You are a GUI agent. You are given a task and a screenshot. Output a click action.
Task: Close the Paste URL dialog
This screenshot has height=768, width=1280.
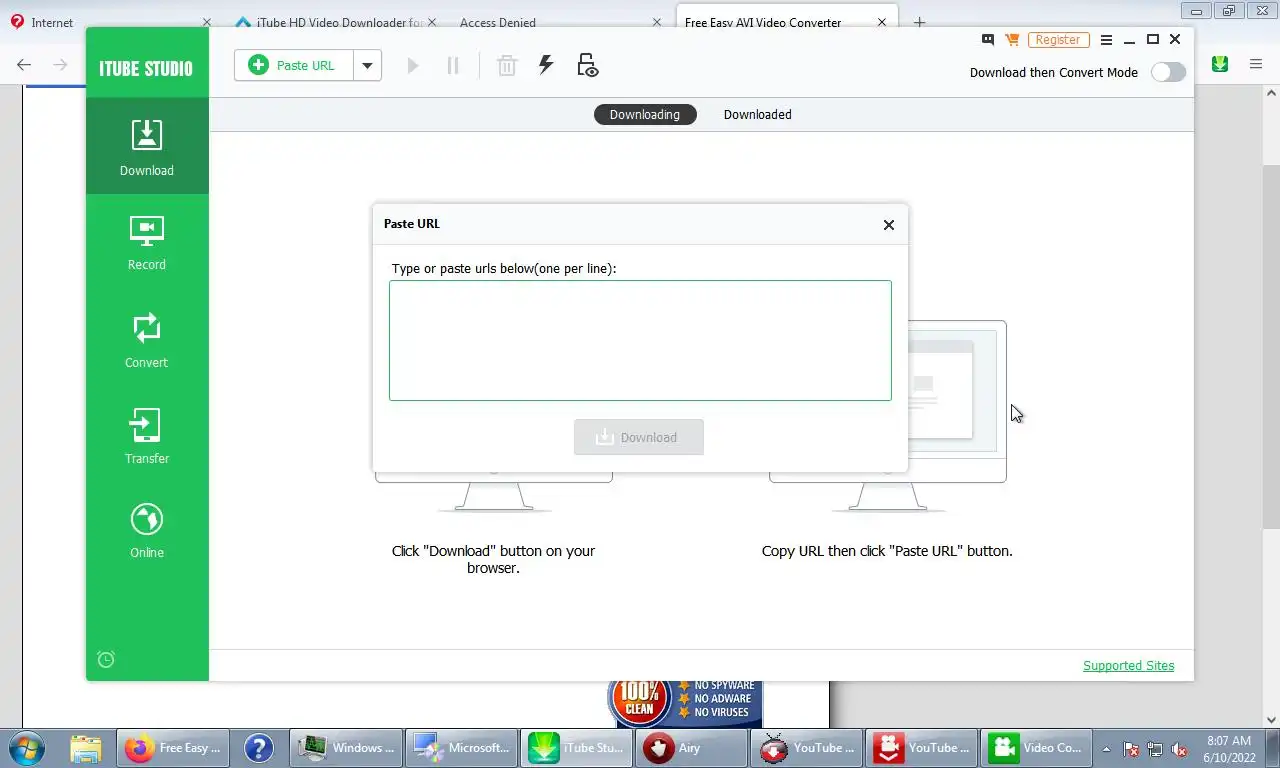coord(889,225)
